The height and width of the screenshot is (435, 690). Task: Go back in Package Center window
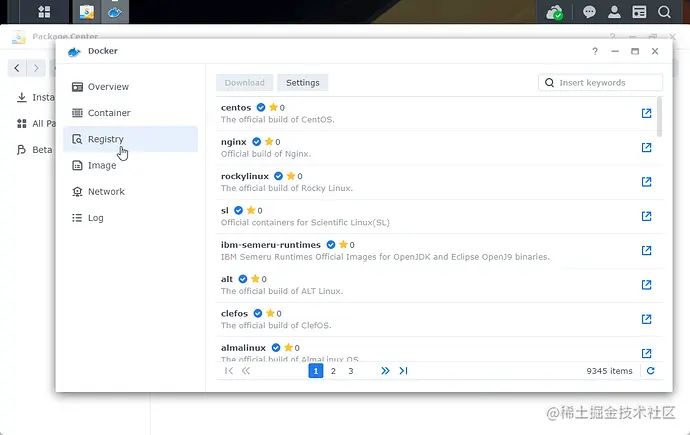17,68
